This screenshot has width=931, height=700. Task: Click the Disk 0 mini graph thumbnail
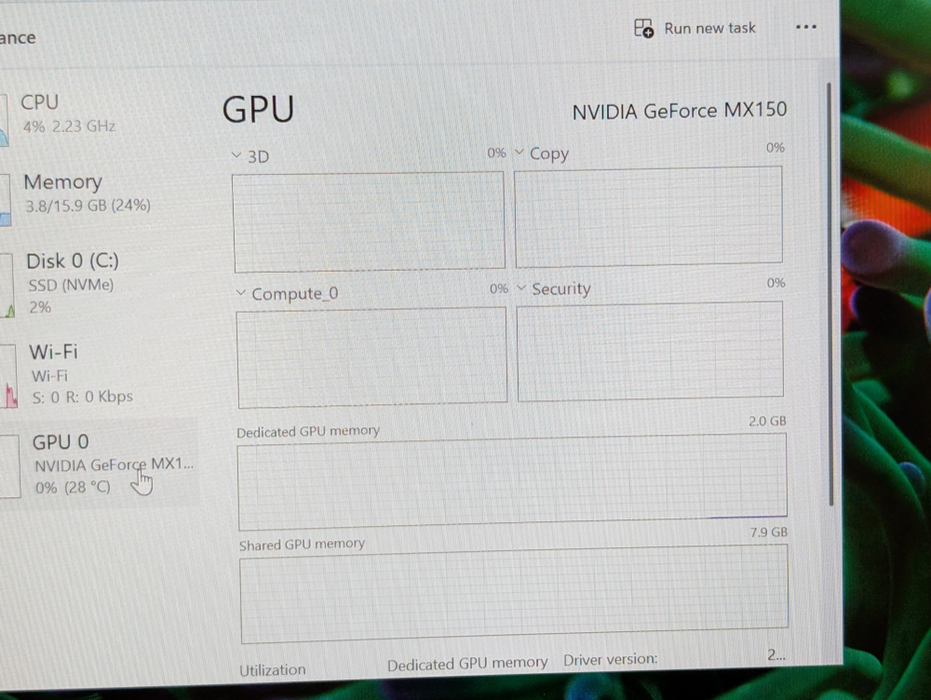[7, 285]
